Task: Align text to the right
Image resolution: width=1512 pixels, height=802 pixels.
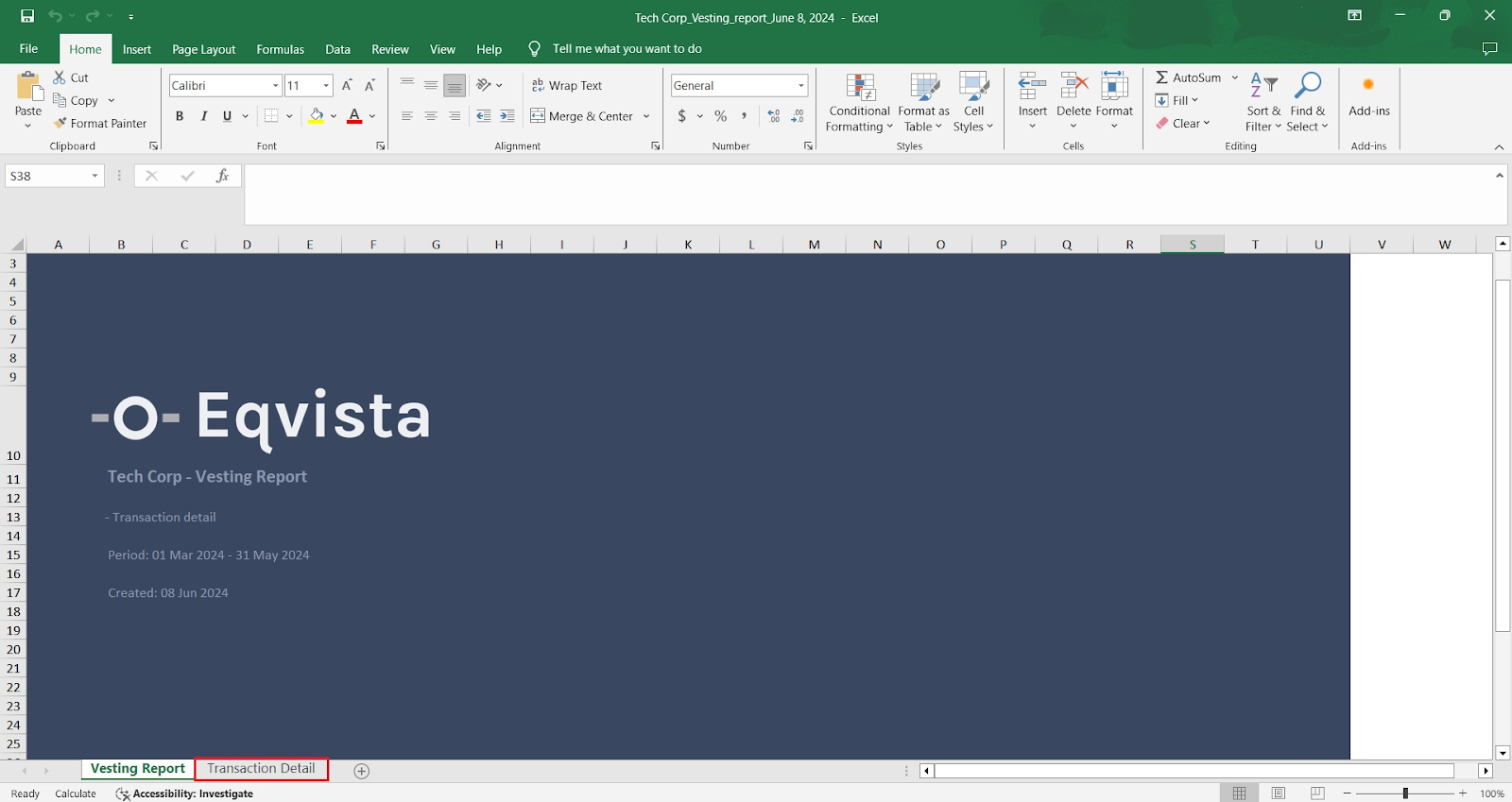Action: pos(455,115)
